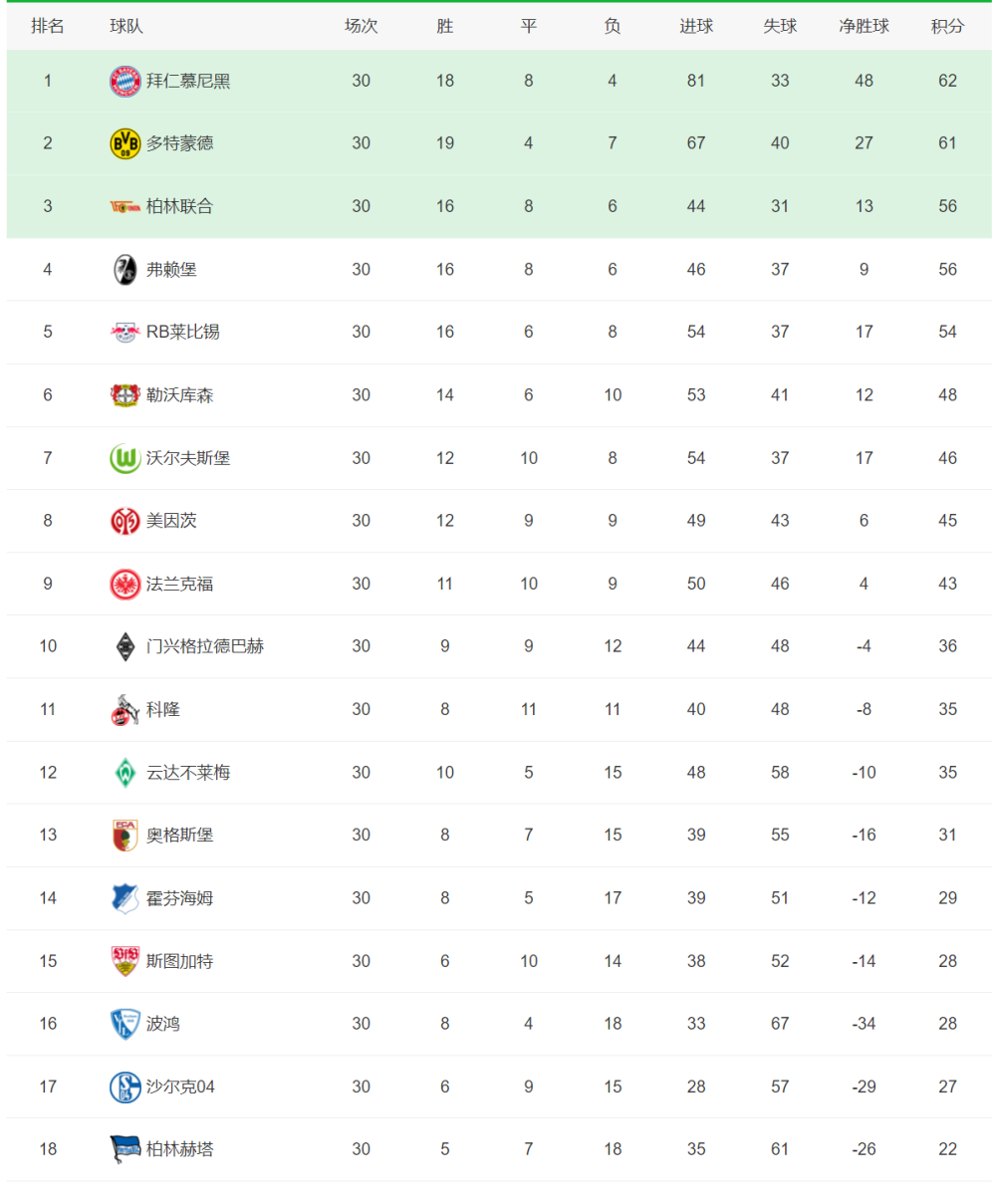Click the green Wolfsburg W logo
996x1204 pixels.
(x=124, y=458)
